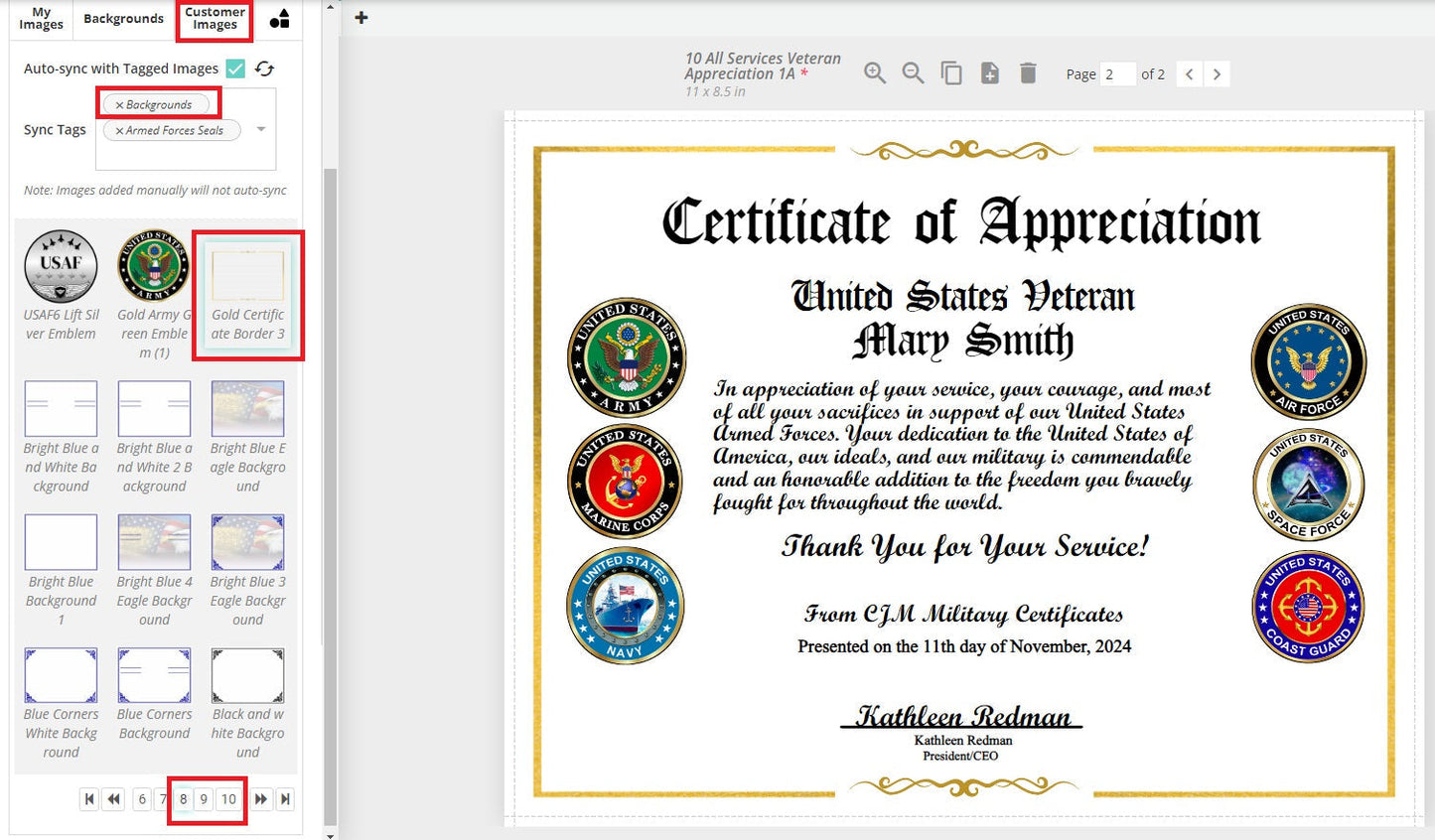Add a new page
Viewport: 1435px width, 840px height.
tap(990, 73)
